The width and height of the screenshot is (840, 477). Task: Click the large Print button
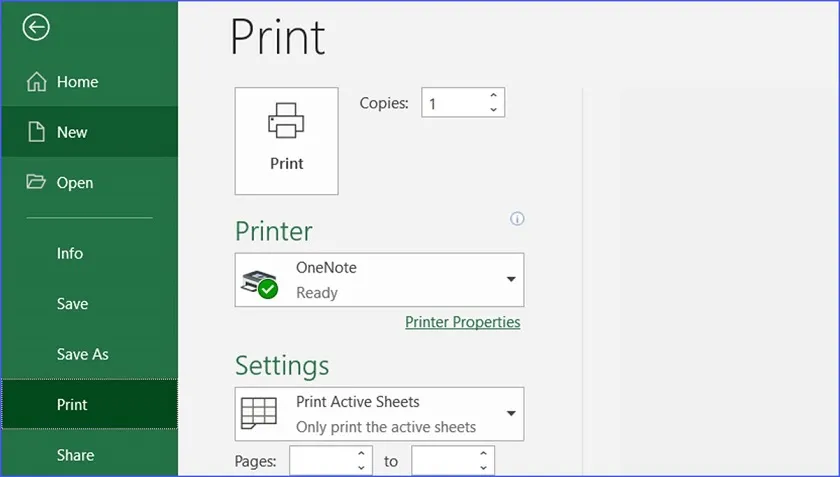pos(286,141)
